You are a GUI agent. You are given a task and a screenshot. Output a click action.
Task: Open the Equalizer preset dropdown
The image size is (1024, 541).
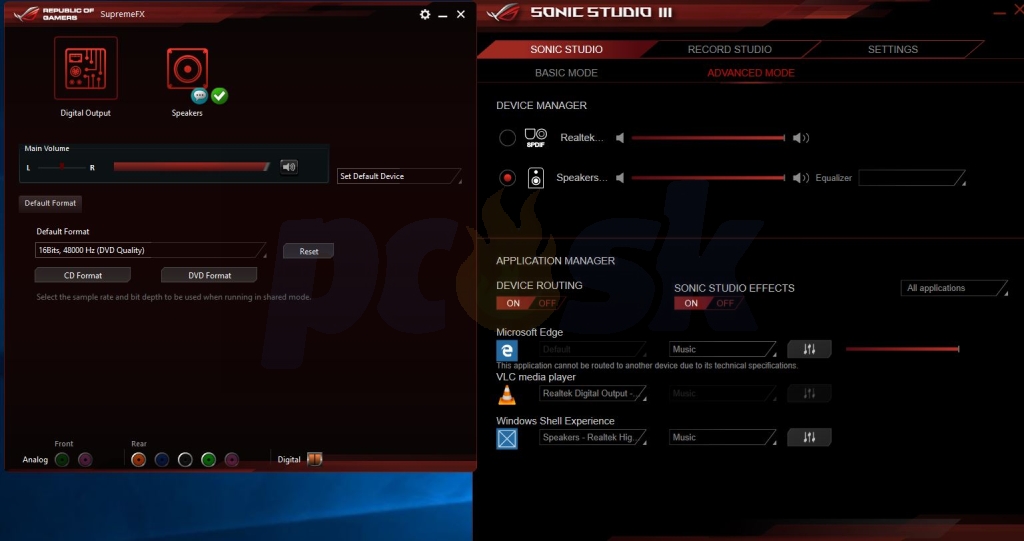coord(912,178)
